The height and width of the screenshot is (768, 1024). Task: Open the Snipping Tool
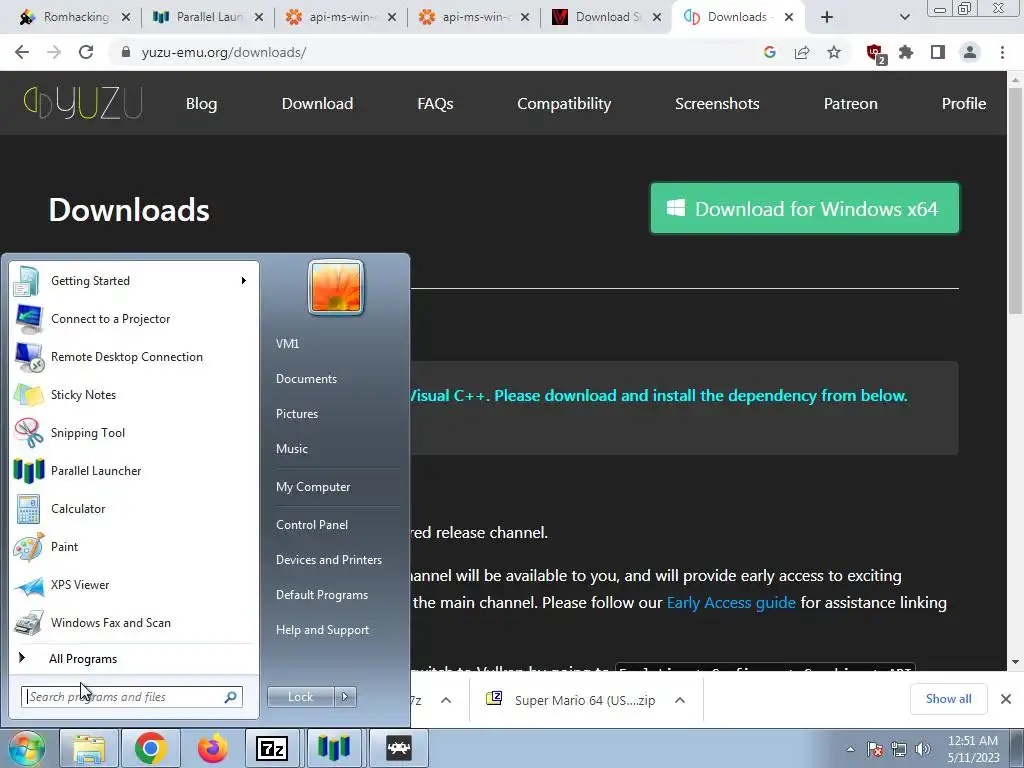pyautogui.click(x=134, y=432)
